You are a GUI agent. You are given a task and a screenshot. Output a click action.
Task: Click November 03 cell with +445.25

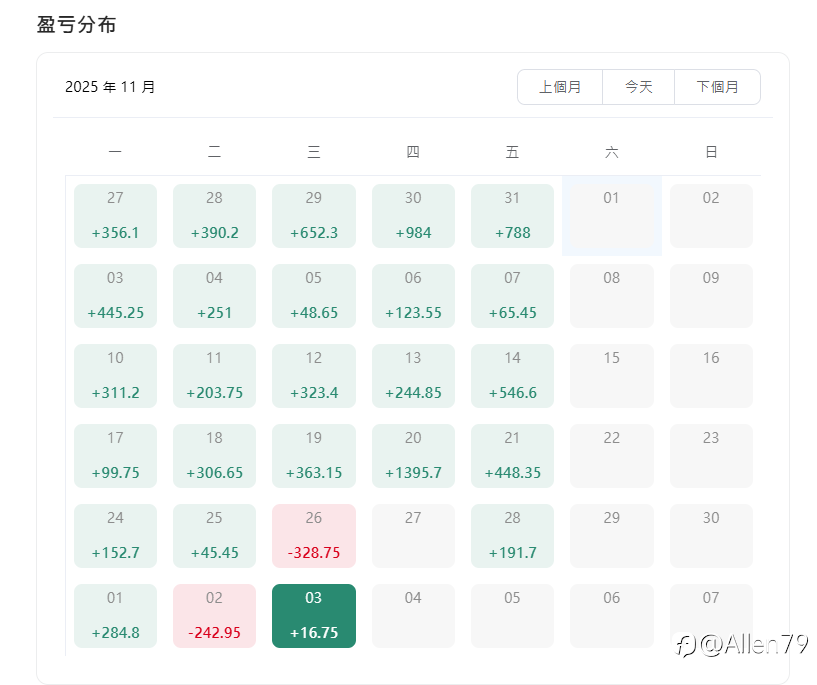(115, 296)
